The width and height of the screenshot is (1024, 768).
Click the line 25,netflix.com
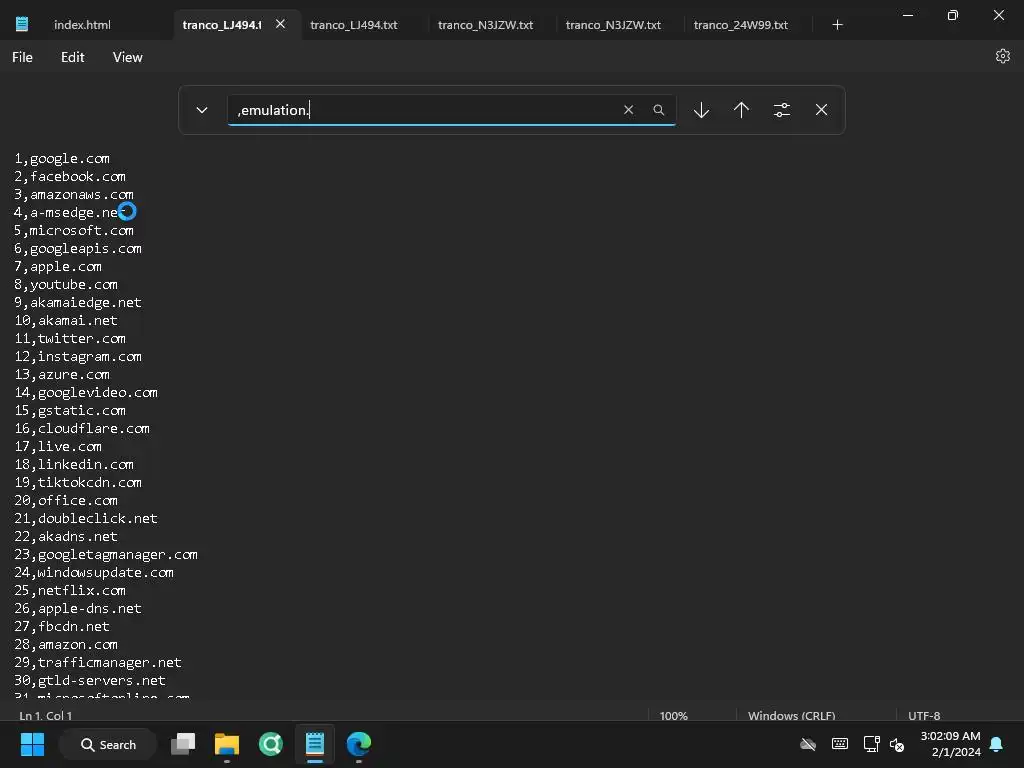[x=70, y=590]
